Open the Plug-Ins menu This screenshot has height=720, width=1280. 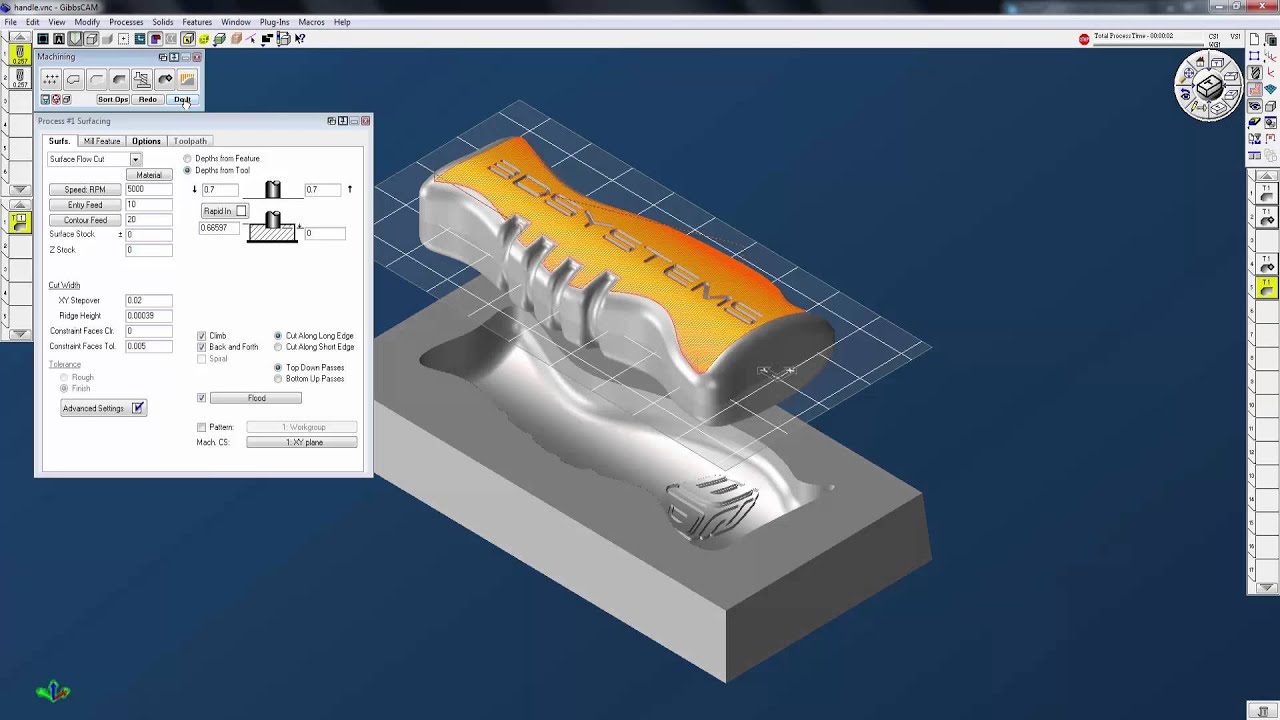pyautogui.click(x=274, y=22)
